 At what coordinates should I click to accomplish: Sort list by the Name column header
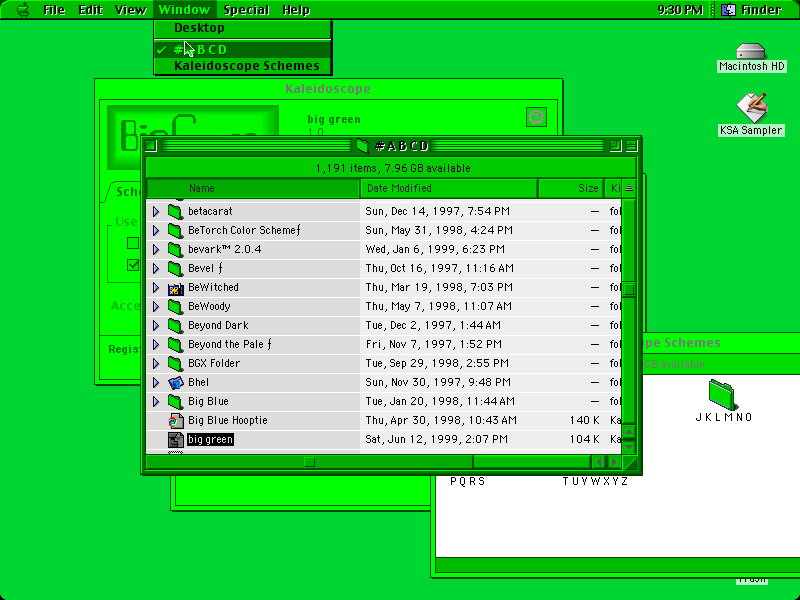[253, 188]
